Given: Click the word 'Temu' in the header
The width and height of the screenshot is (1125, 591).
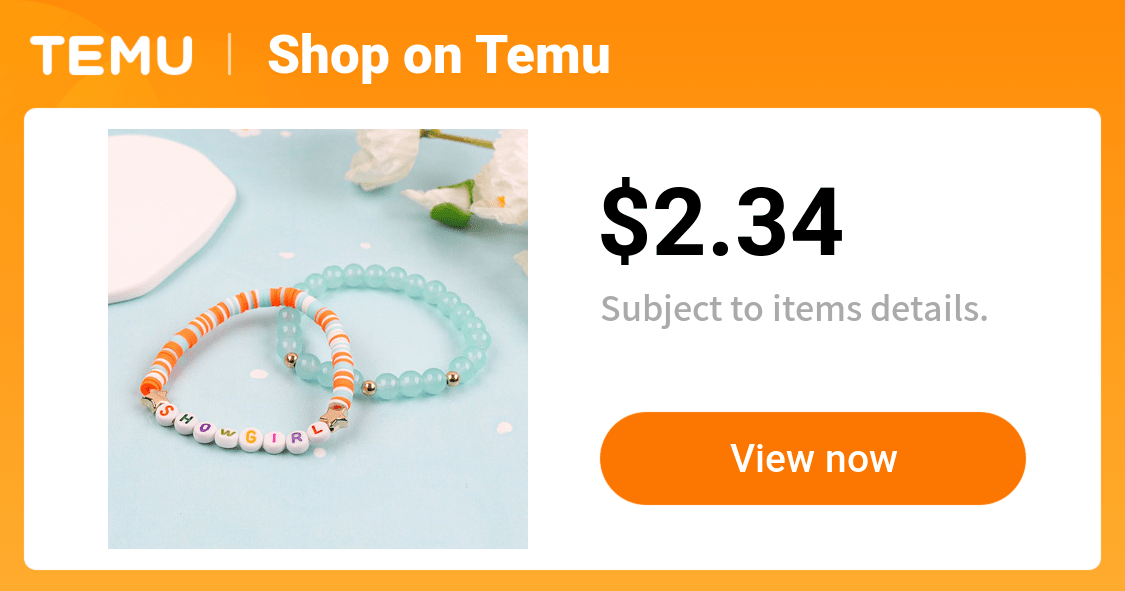Looking at the screenshot, I should click(542, 55).
